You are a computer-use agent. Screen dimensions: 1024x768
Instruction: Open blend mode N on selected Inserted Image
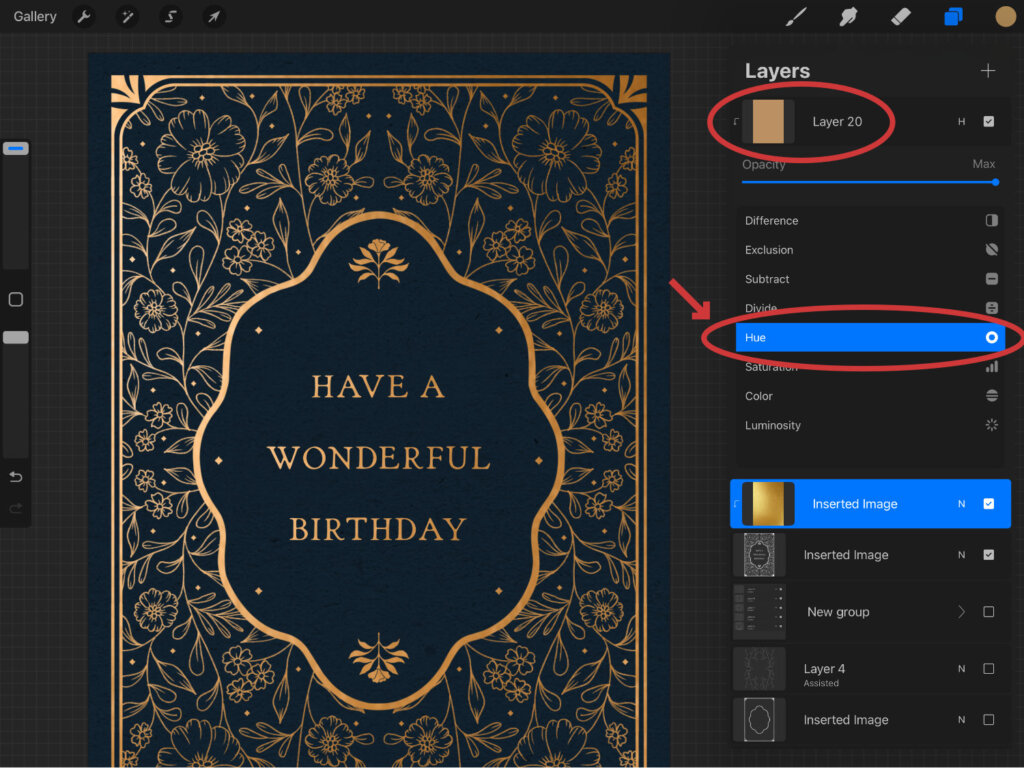coord(962,504)
